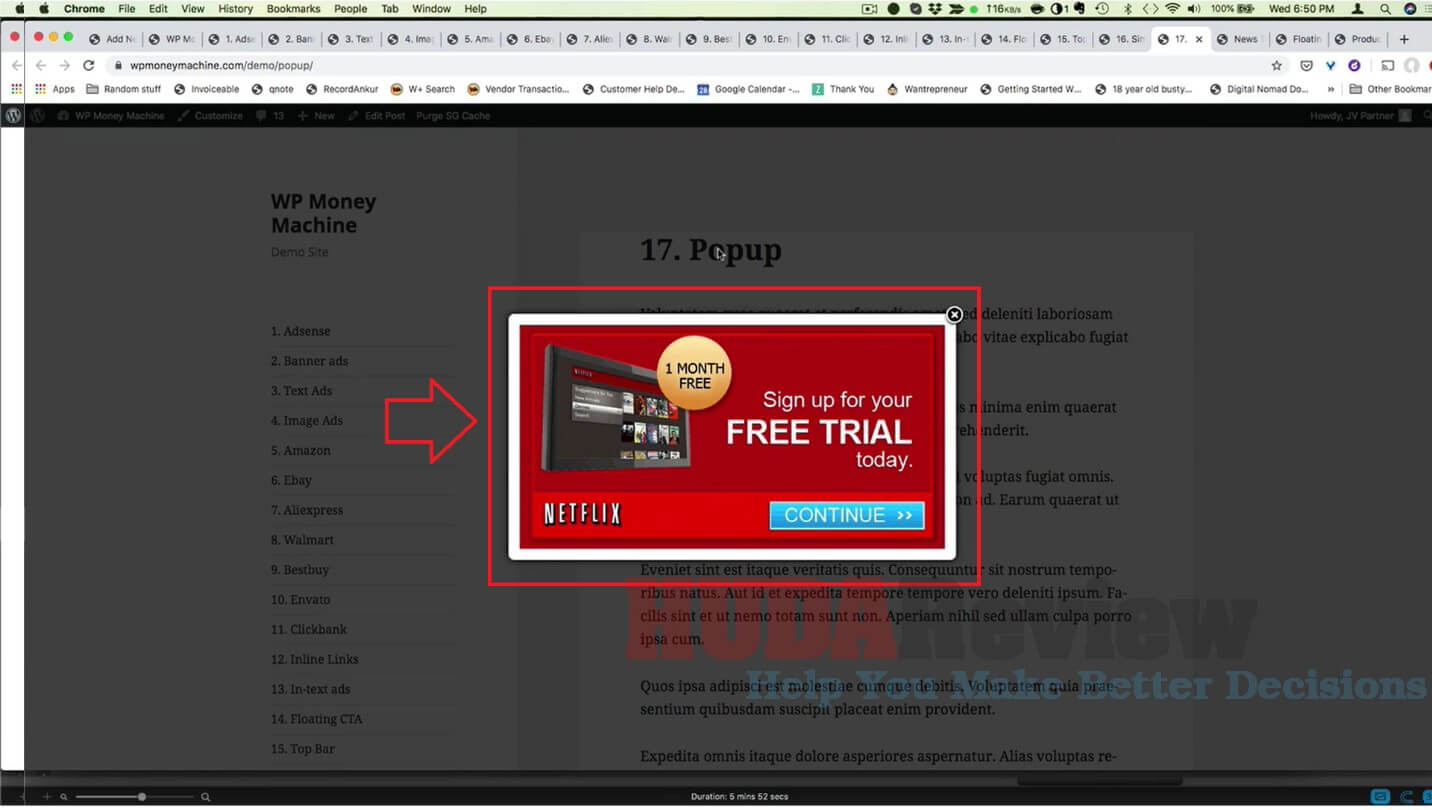
Task: Open the Thank You bookmark
Action: pos(843,89)
